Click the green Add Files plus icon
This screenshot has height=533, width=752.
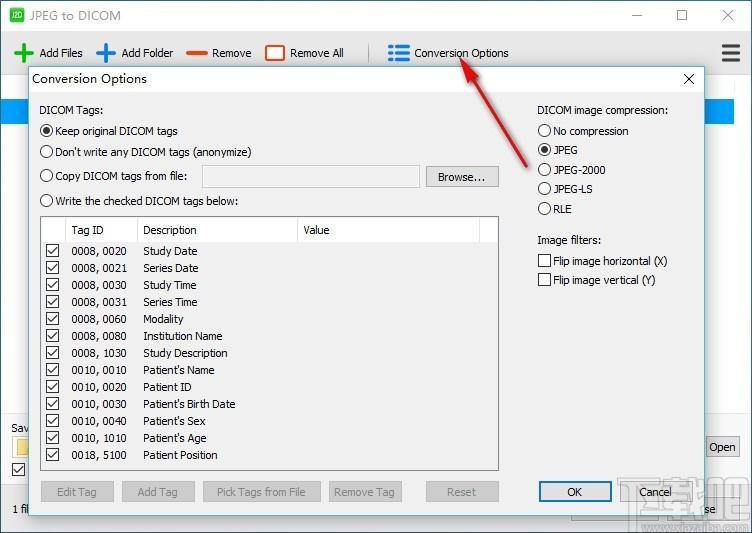pyautogui.click(x=24, y=53)
